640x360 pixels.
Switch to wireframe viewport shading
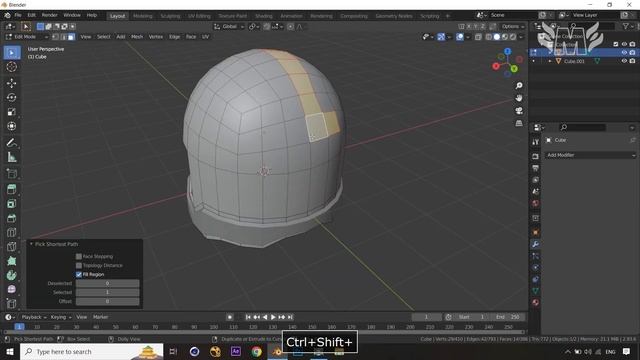pyautogui.click(x=489, y=37)
